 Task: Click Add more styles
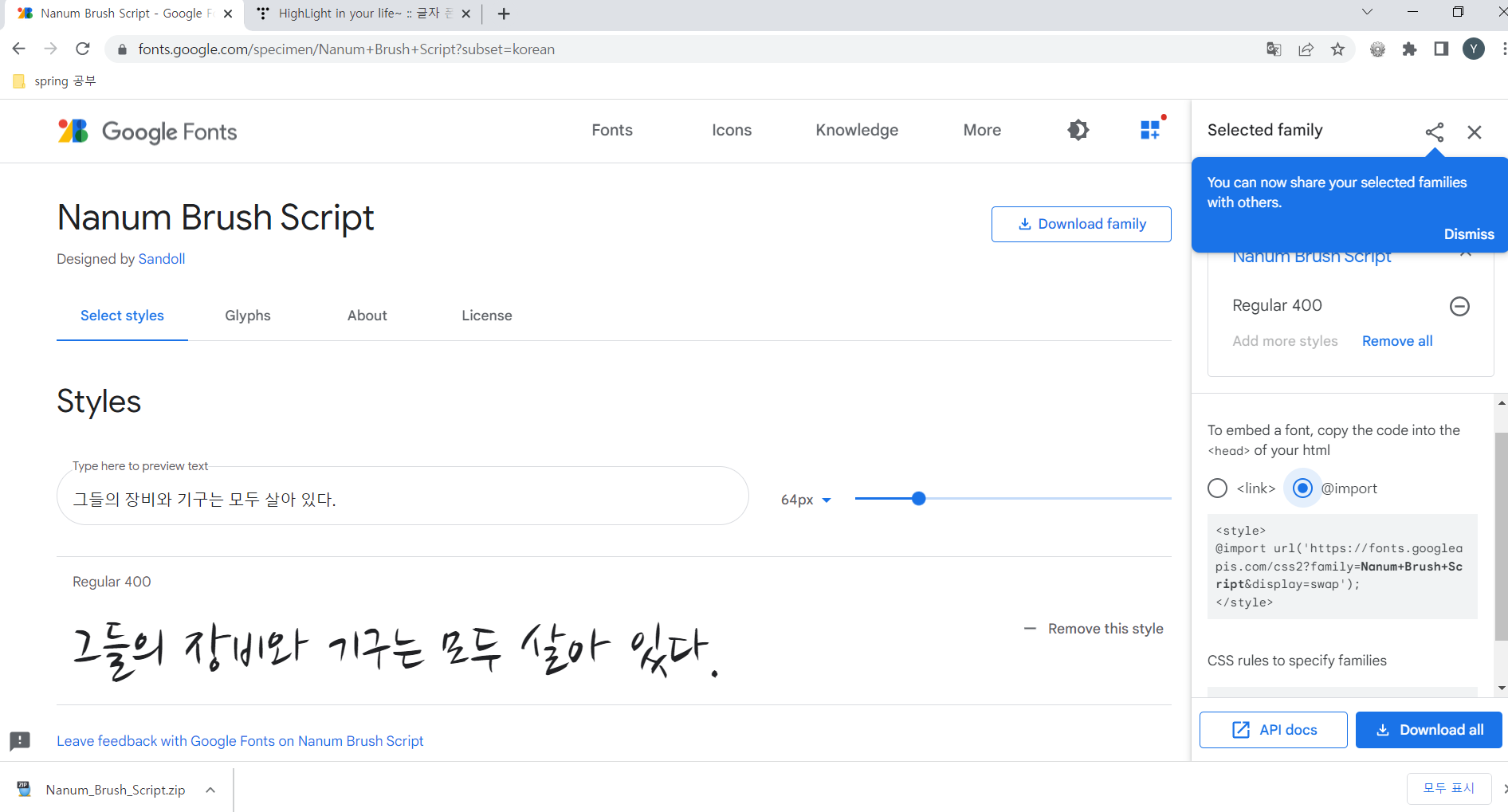(1285, 341)
